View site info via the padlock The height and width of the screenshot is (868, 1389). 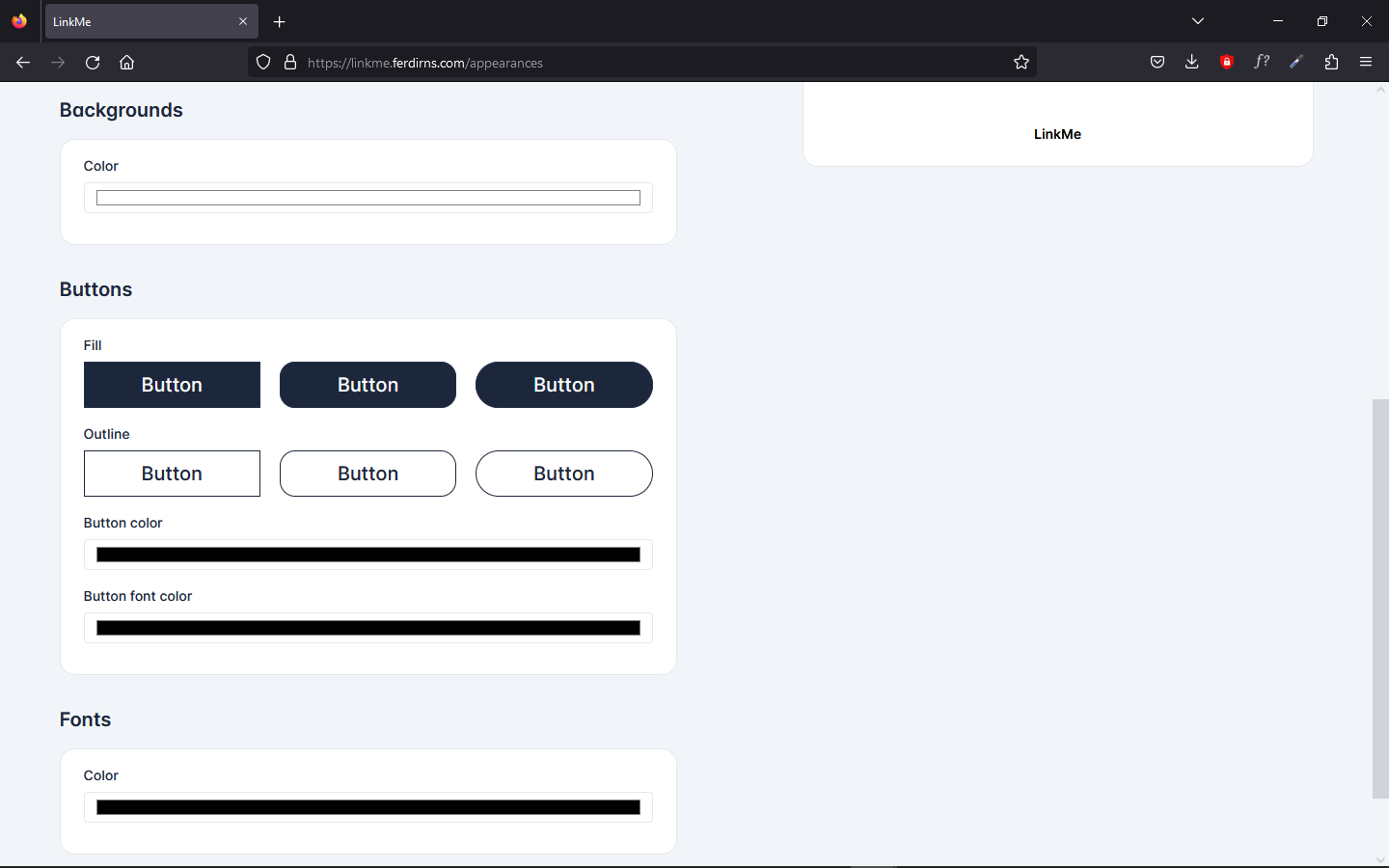[x=290, y=62]
